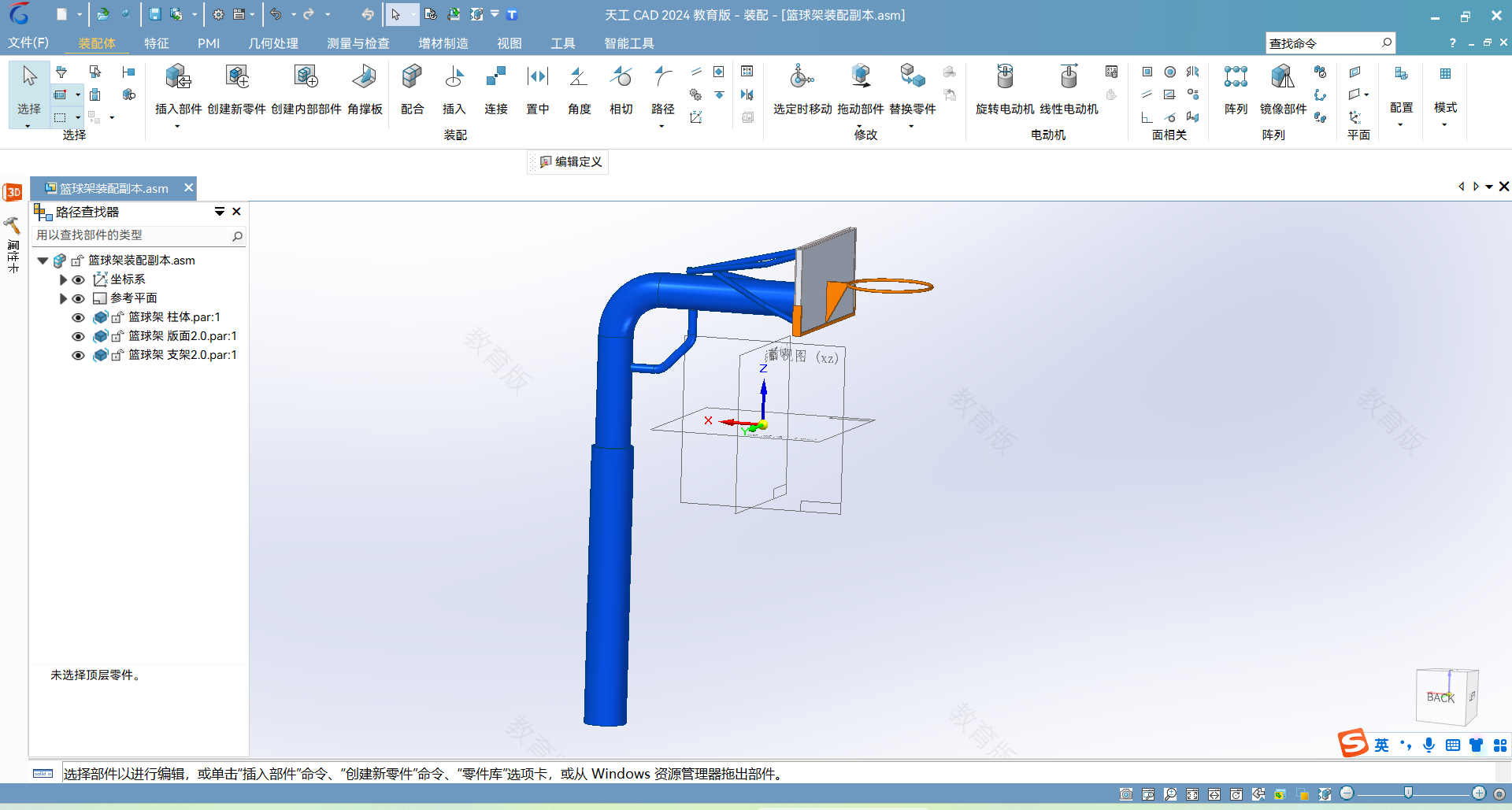Viewport: 1512px width, 810px height.
Task: Hide the 篮球架 版面2.0.par:1 part
Action: point(78,336)
